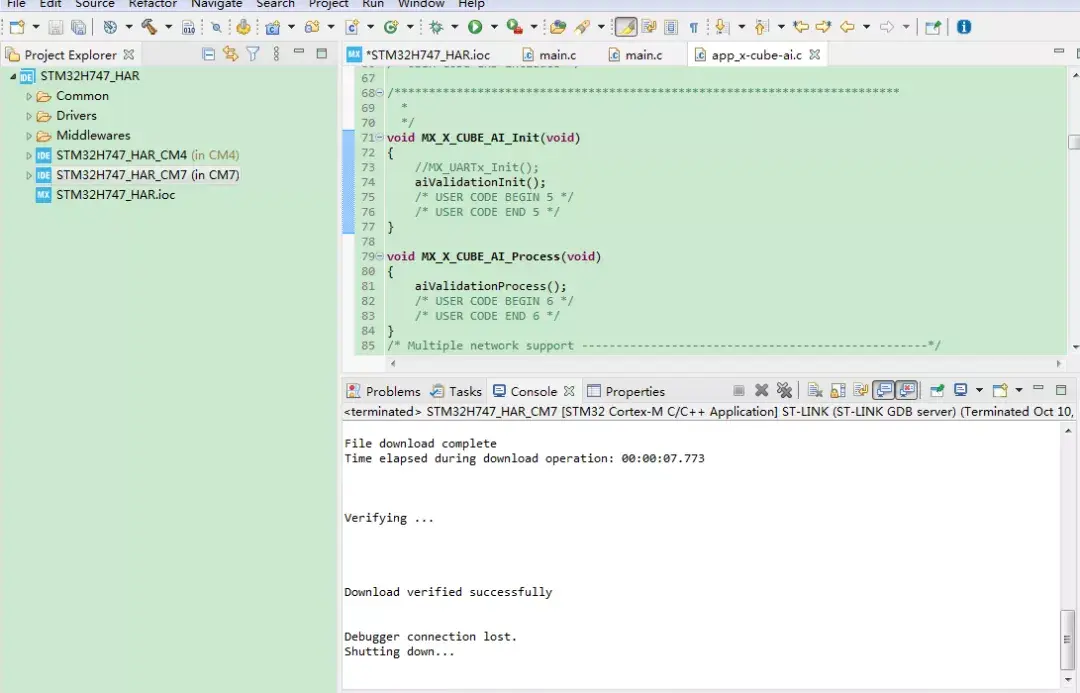
Task: Open the Refactor menu
Action: (x=152, y=4)
